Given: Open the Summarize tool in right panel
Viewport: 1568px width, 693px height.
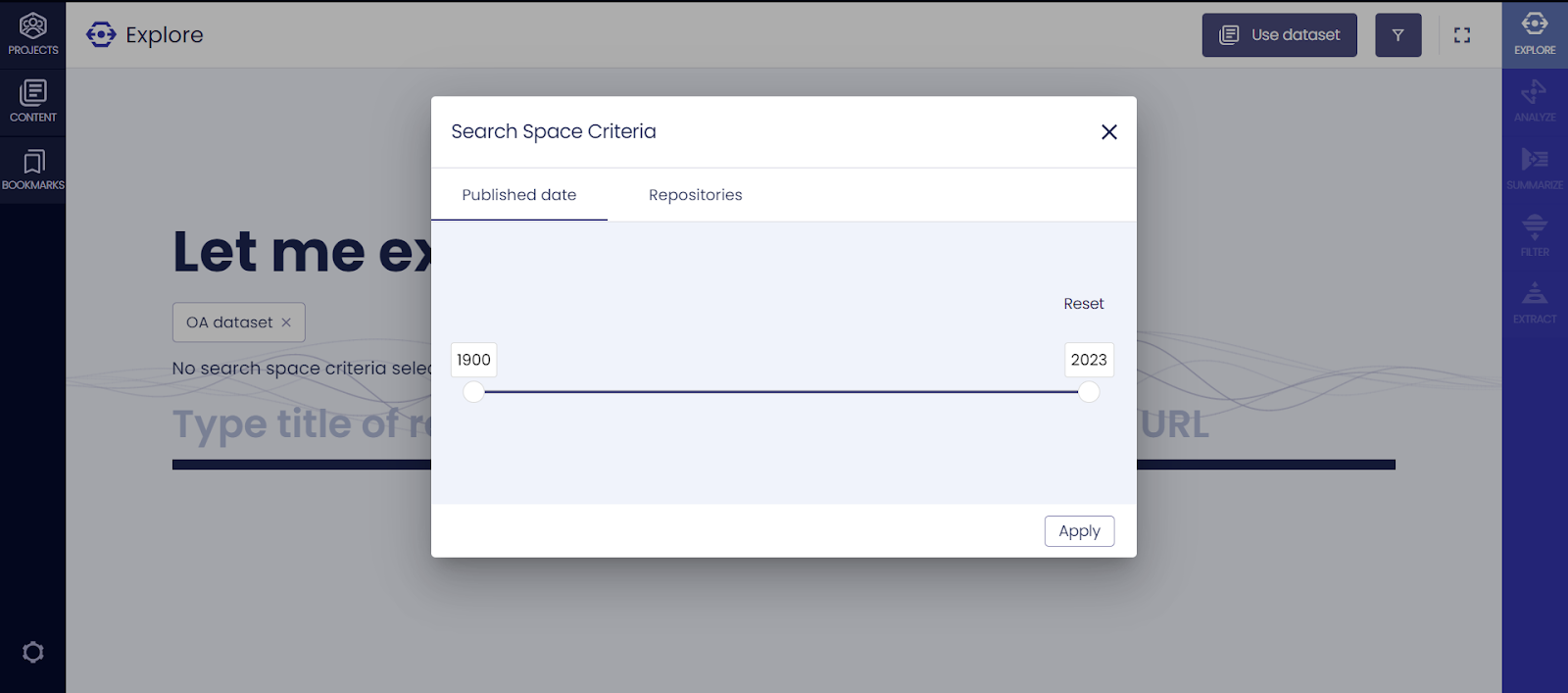Looking at the screenshot, I should [1535, 169].
